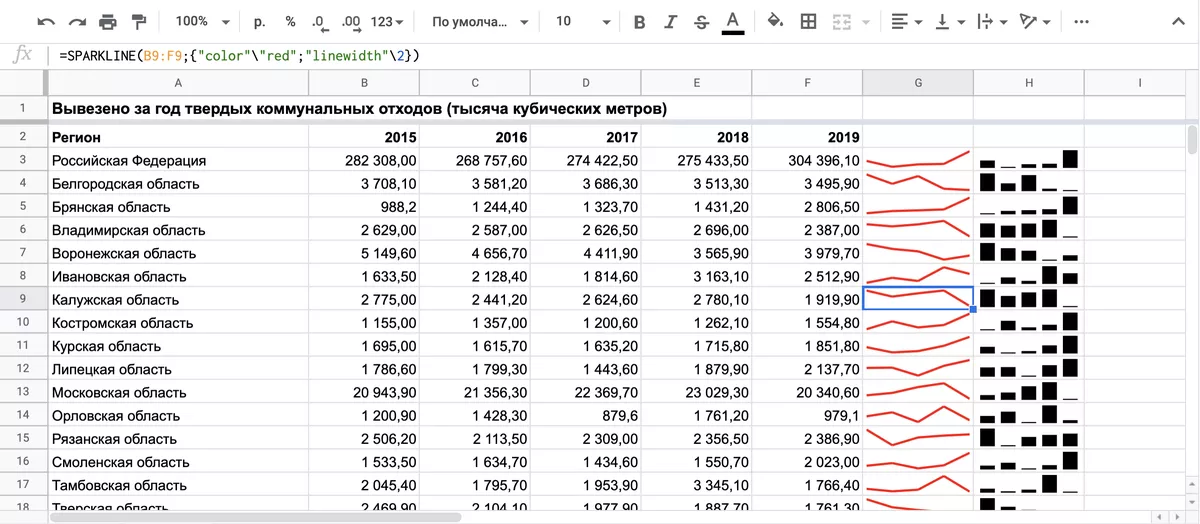
Task: Select value 23 029,30
Action: click(x=697, y=392)
